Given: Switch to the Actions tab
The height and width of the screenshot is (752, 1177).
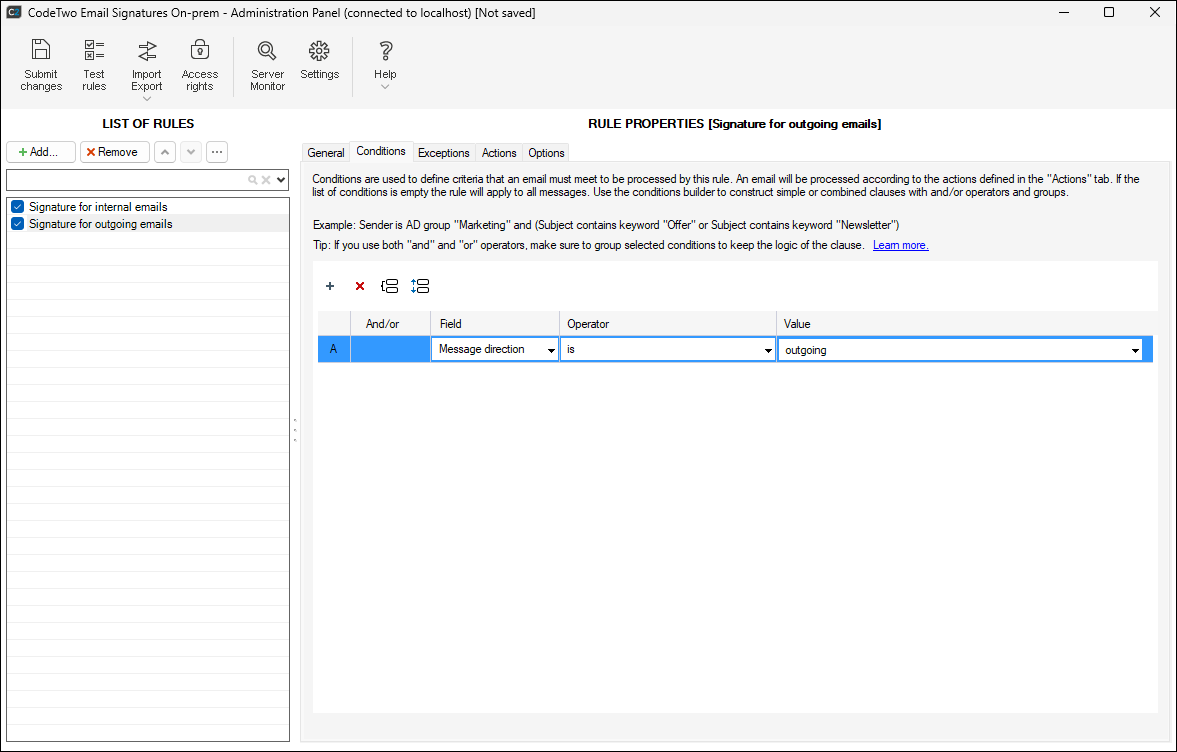Looking at the screenshot, I should click(x=499, y=153).
